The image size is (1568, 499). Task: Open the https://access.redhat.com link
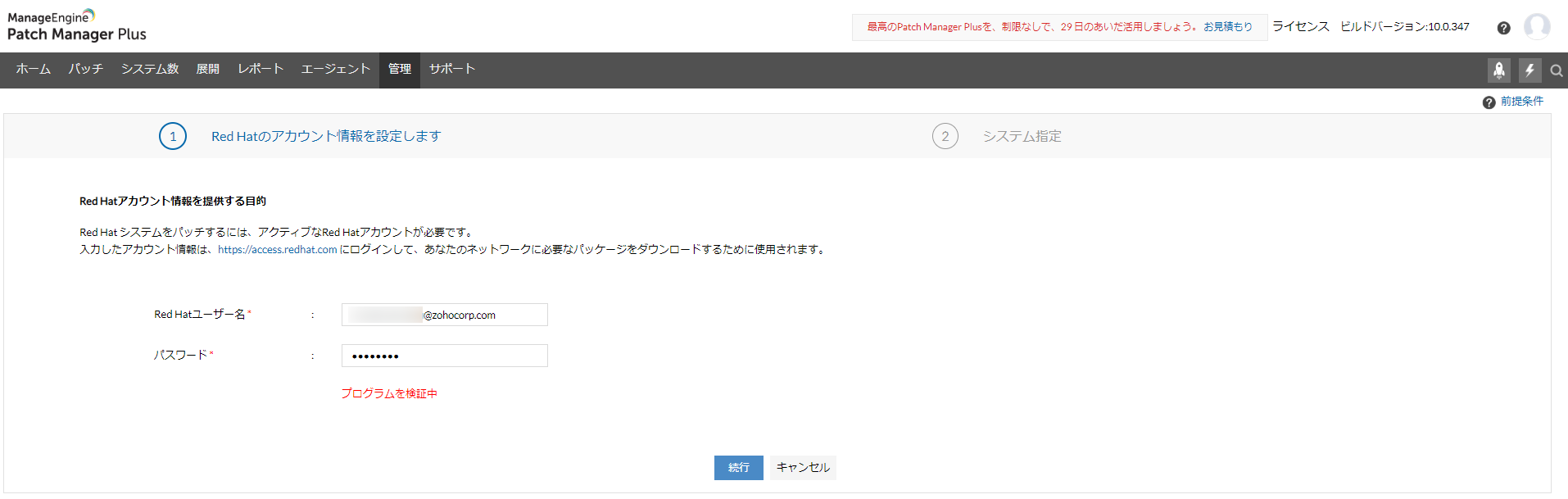point(278,250)
